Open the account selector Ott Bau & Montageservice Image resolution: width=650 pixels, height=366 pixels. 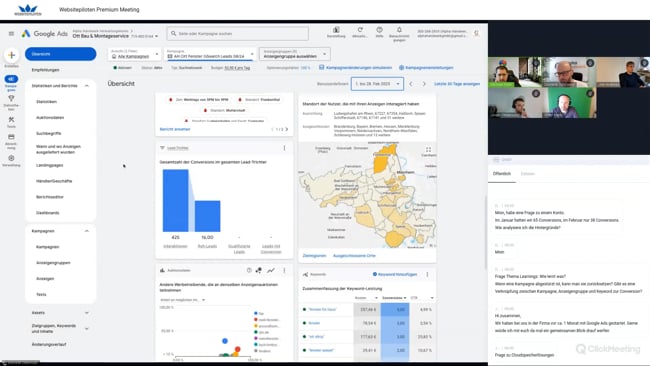[x=115, y=36]
